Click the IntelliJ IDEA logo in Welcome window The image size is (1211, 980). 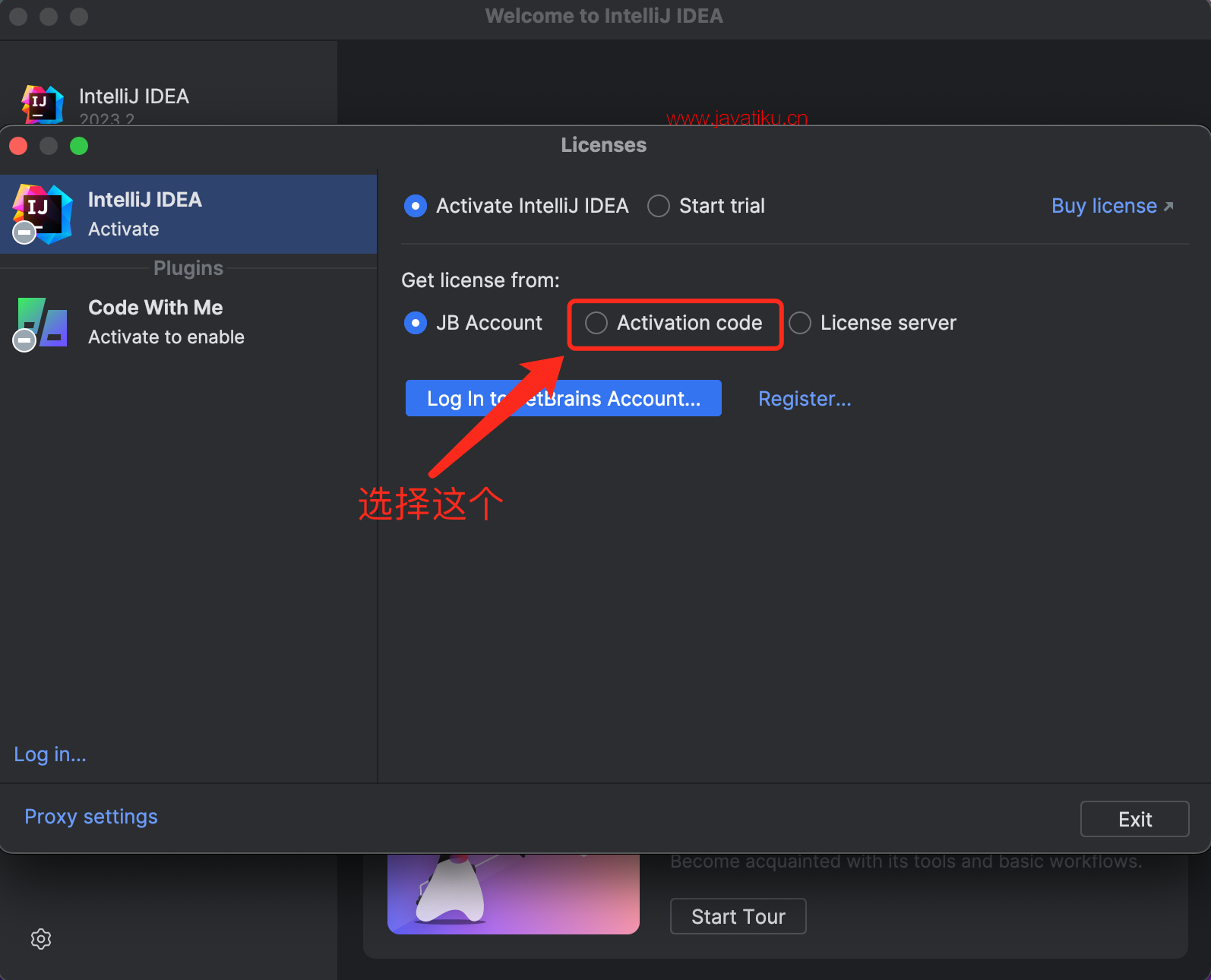(x=42, y=104)
